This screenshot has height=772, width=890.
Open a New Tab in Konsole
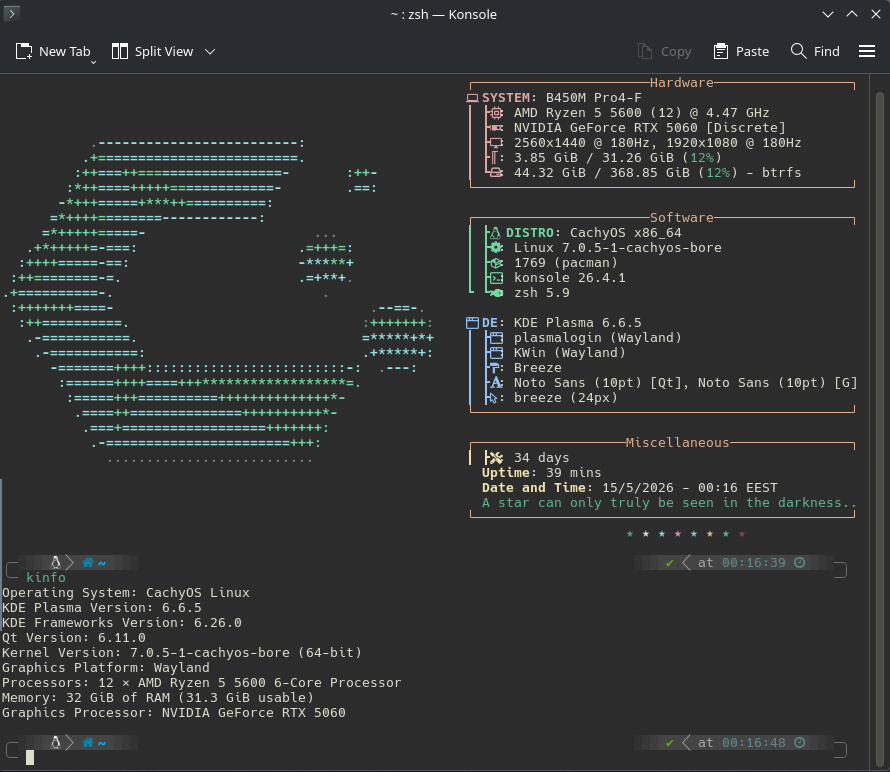tap(53, 52)
